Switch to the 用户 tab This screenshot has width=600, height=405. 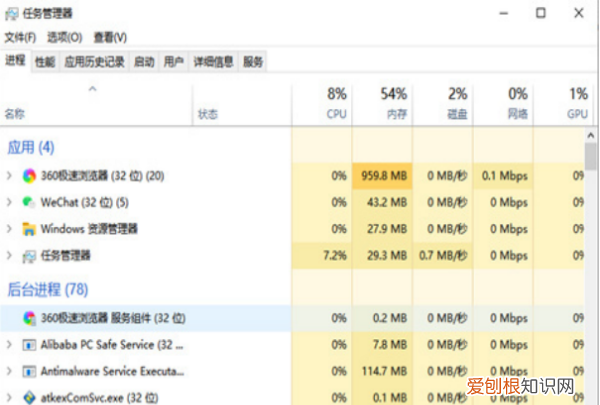(x=173, y=61)
